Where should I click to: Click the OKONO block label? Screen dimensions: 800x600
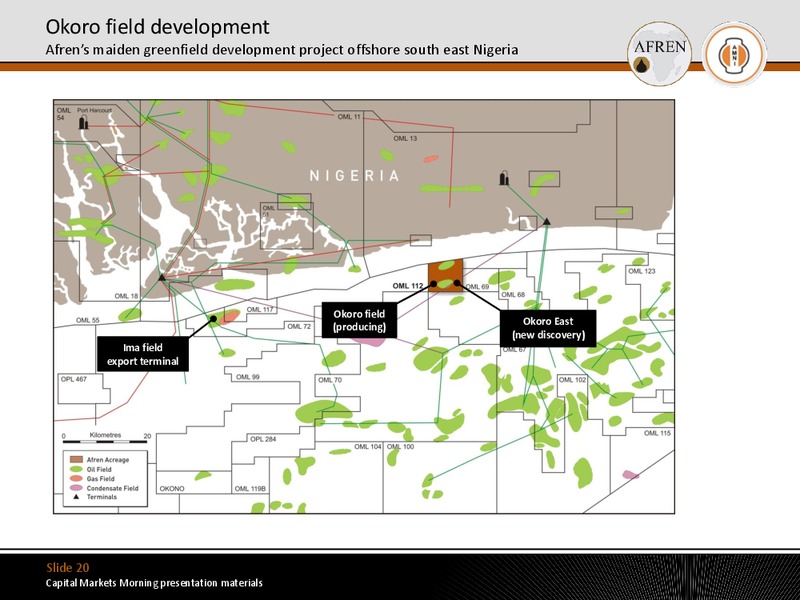pyautogui.click(x=172, y=488)
